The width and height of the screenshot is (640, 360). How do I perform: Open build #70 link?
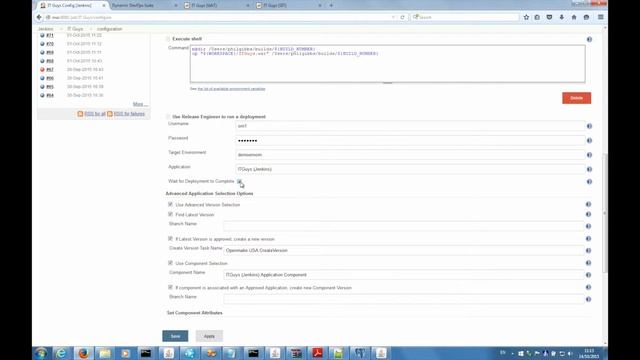click(x=50, y=44)
